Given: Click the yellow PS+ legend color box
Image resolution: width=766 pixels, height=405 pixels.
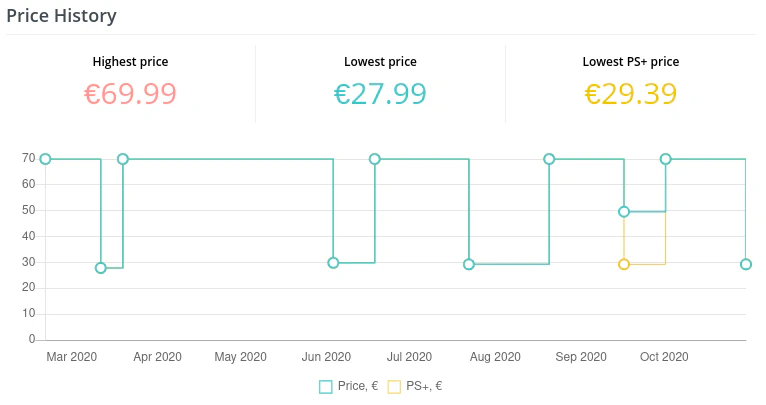Looking at the screenshot, I should [394, 386].
